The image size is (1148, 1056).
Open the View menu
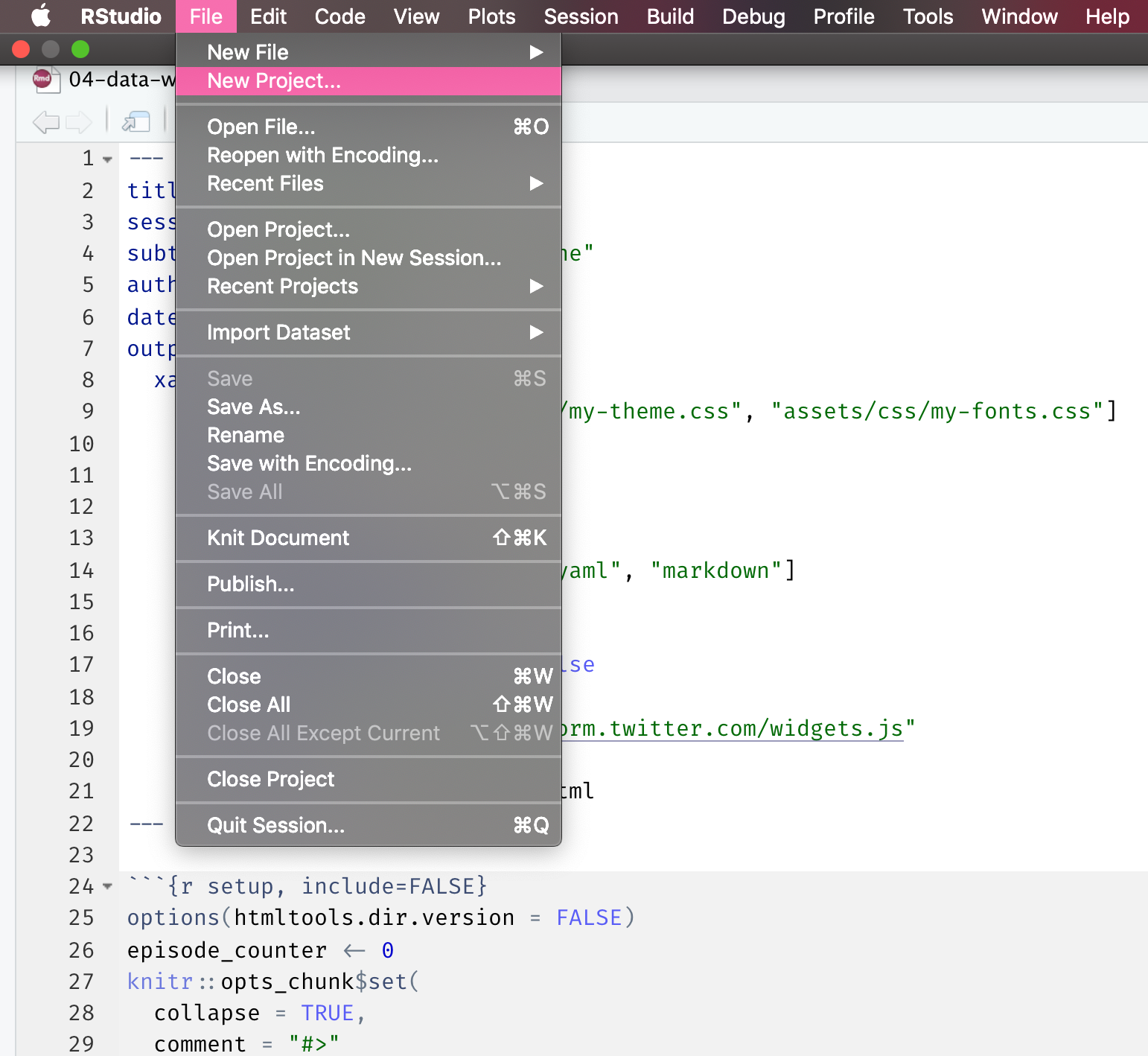(416, 16)
